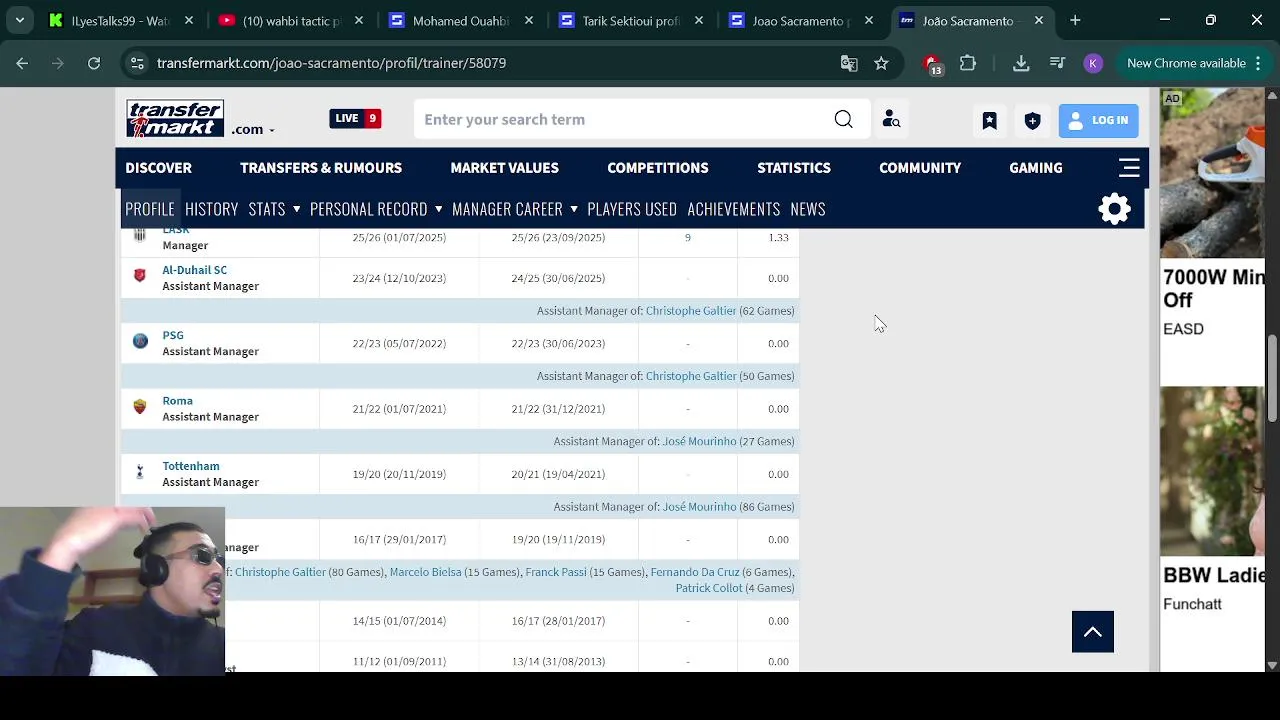Click the Tottenham club crest
Screen dimensions: 1280x720
click(140, 472)
